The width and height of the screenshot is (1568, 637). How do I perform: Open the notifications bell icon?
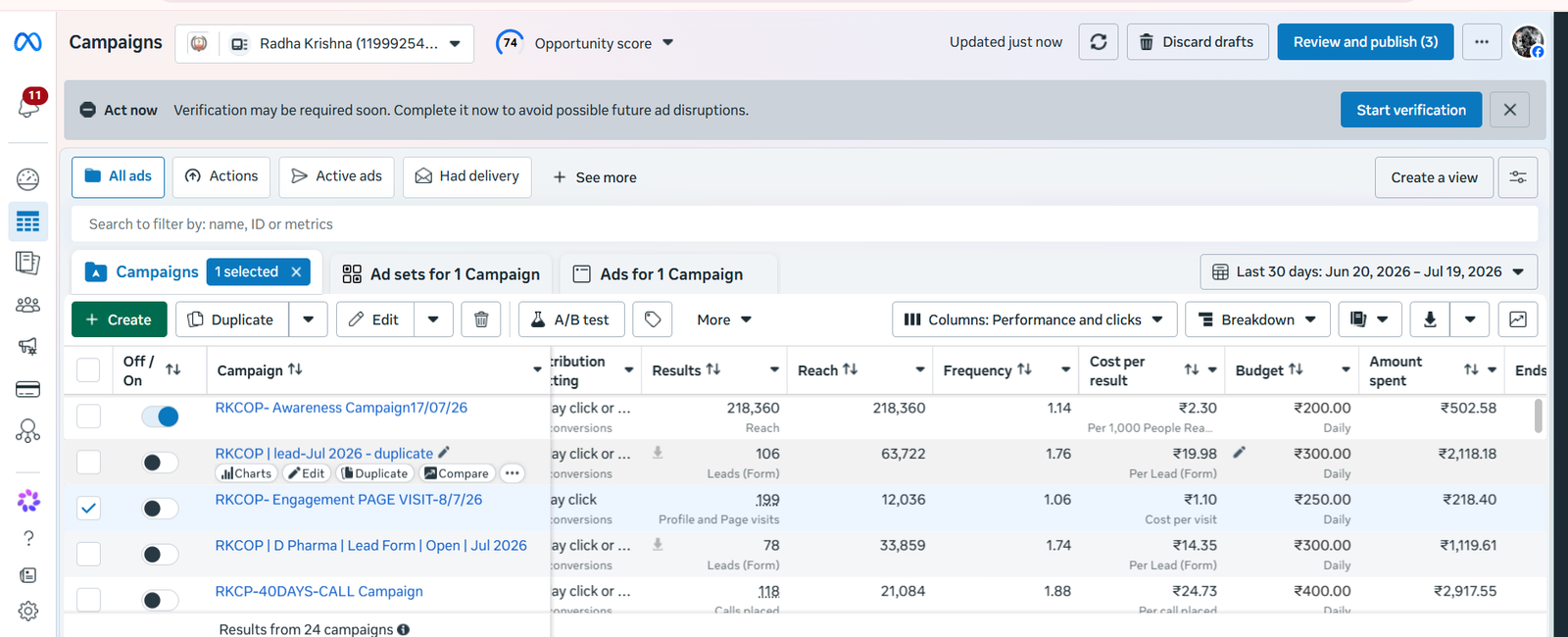(x=28, y=104)
